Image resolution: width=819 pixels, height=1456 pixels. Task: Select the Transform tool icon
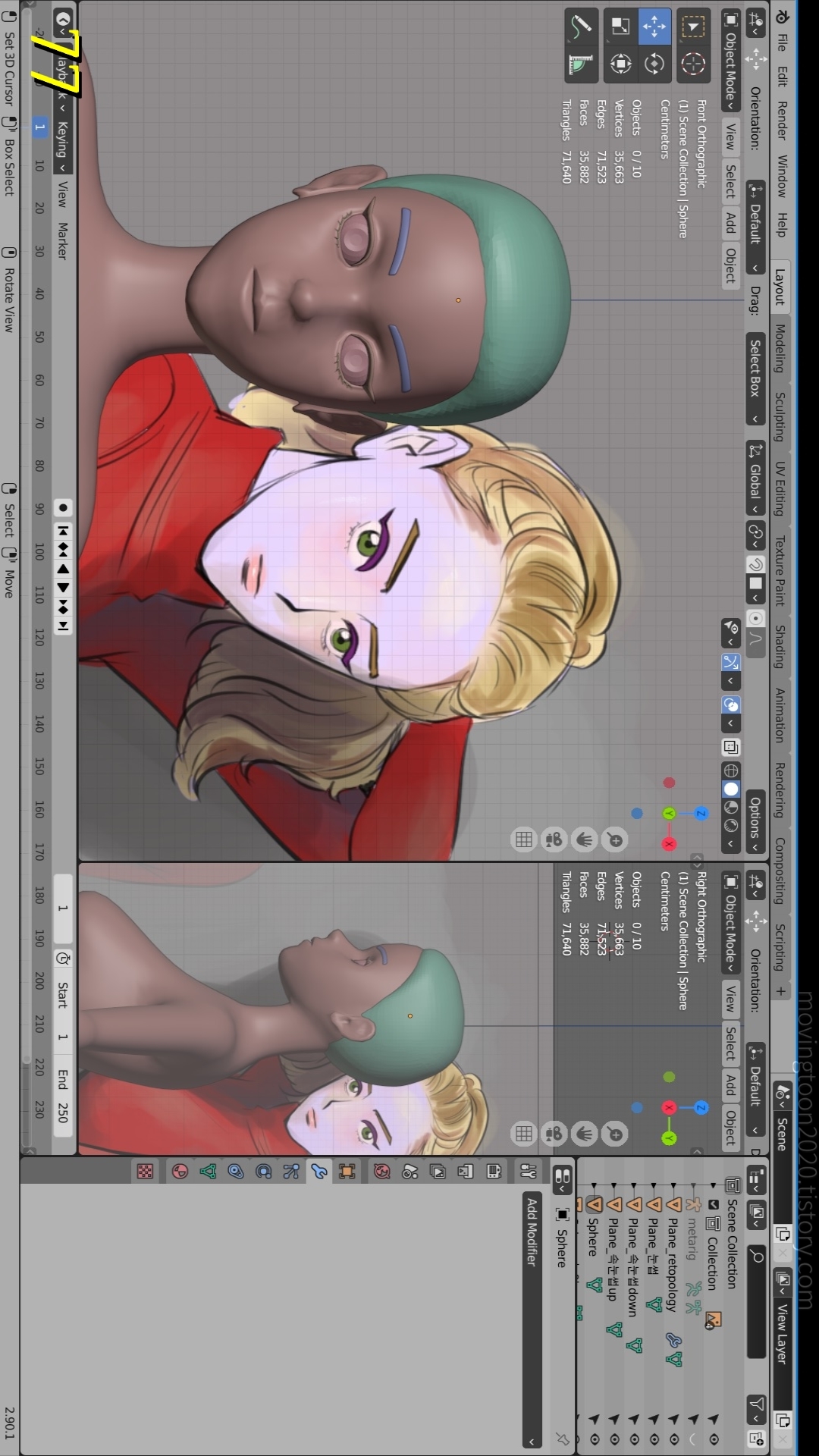pos(620,64)
